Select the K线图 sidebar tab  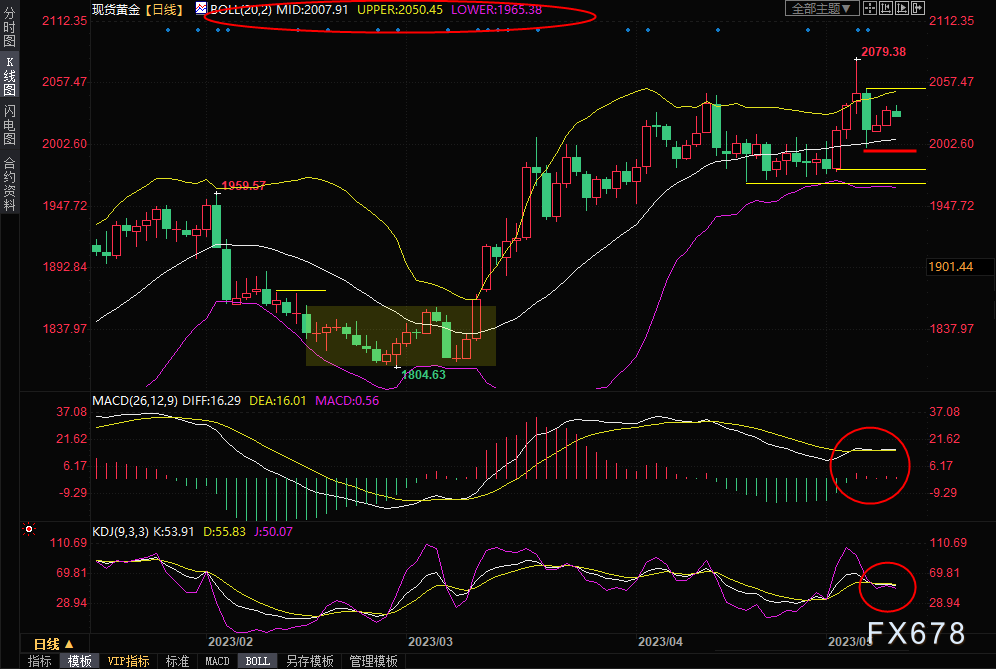(x=9, y=80)
